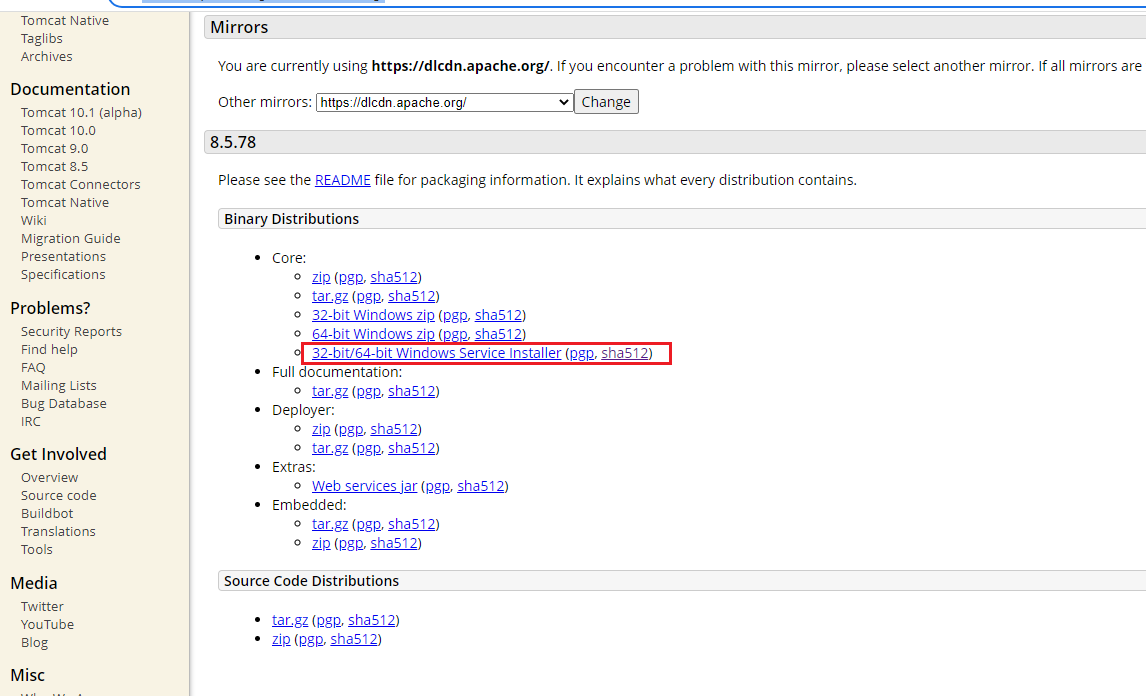Viewport: 1146px width, 696px height.
Task: Open the Wiki link
Action: tap(34, 221)
